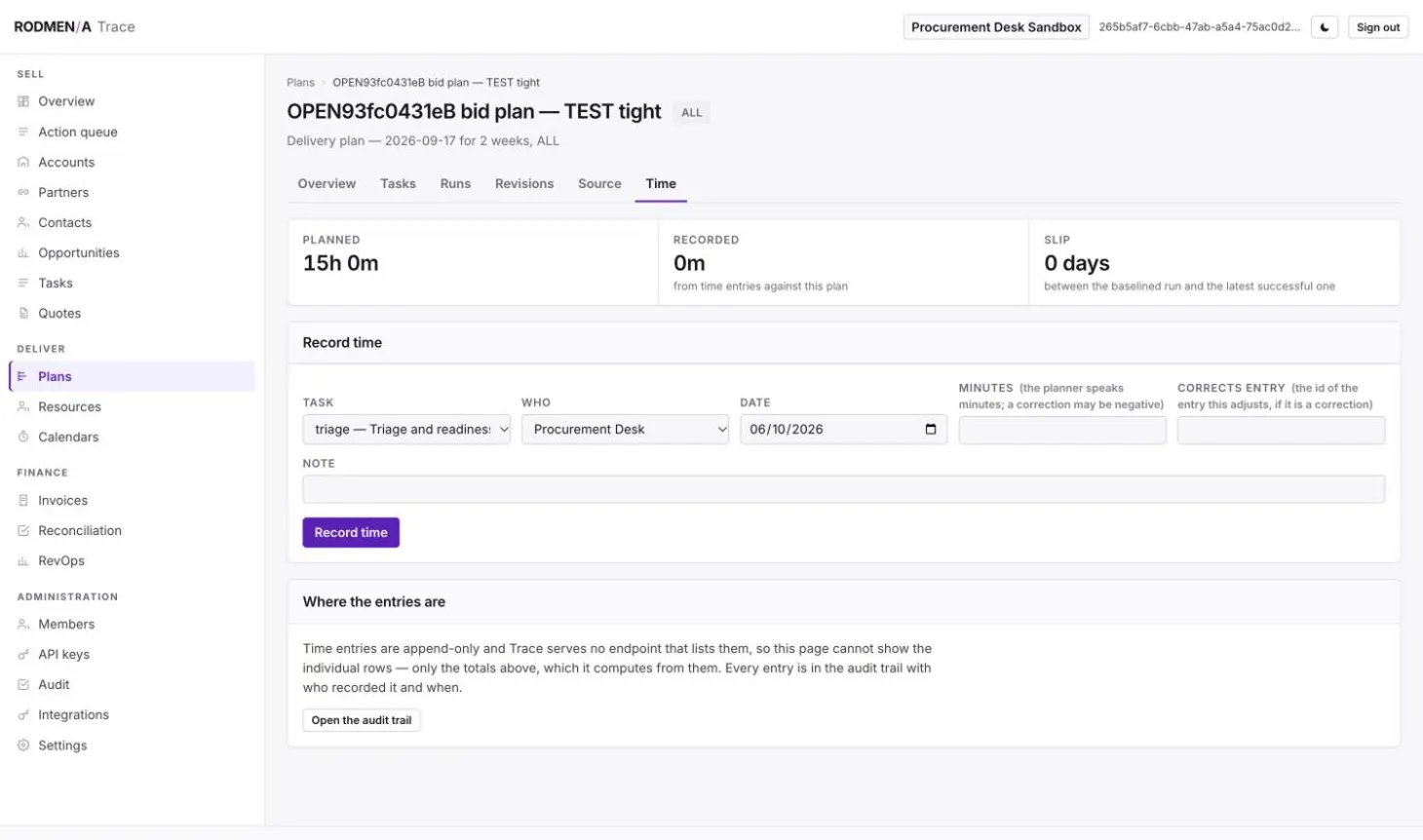Click the Accounts sidebar icon

click(23, 162)
